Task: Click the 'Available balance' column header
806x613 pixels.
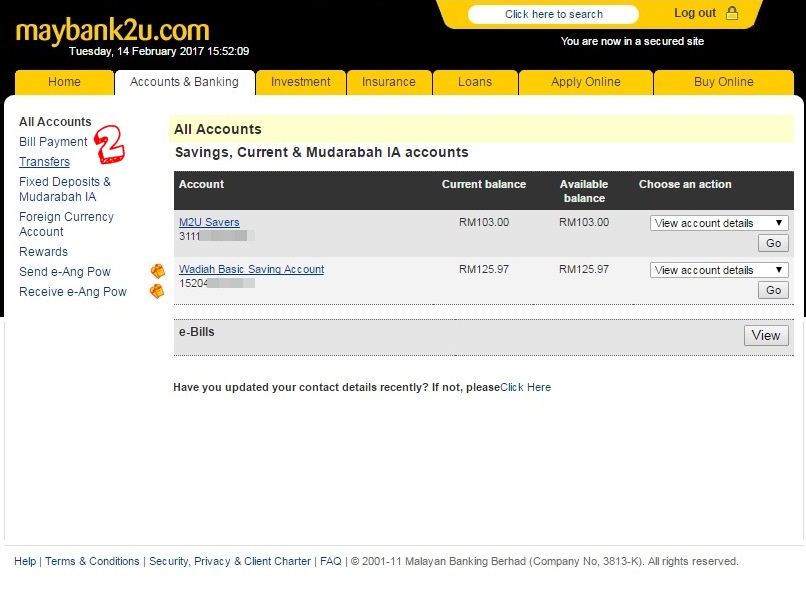Action: pos(584,191)
